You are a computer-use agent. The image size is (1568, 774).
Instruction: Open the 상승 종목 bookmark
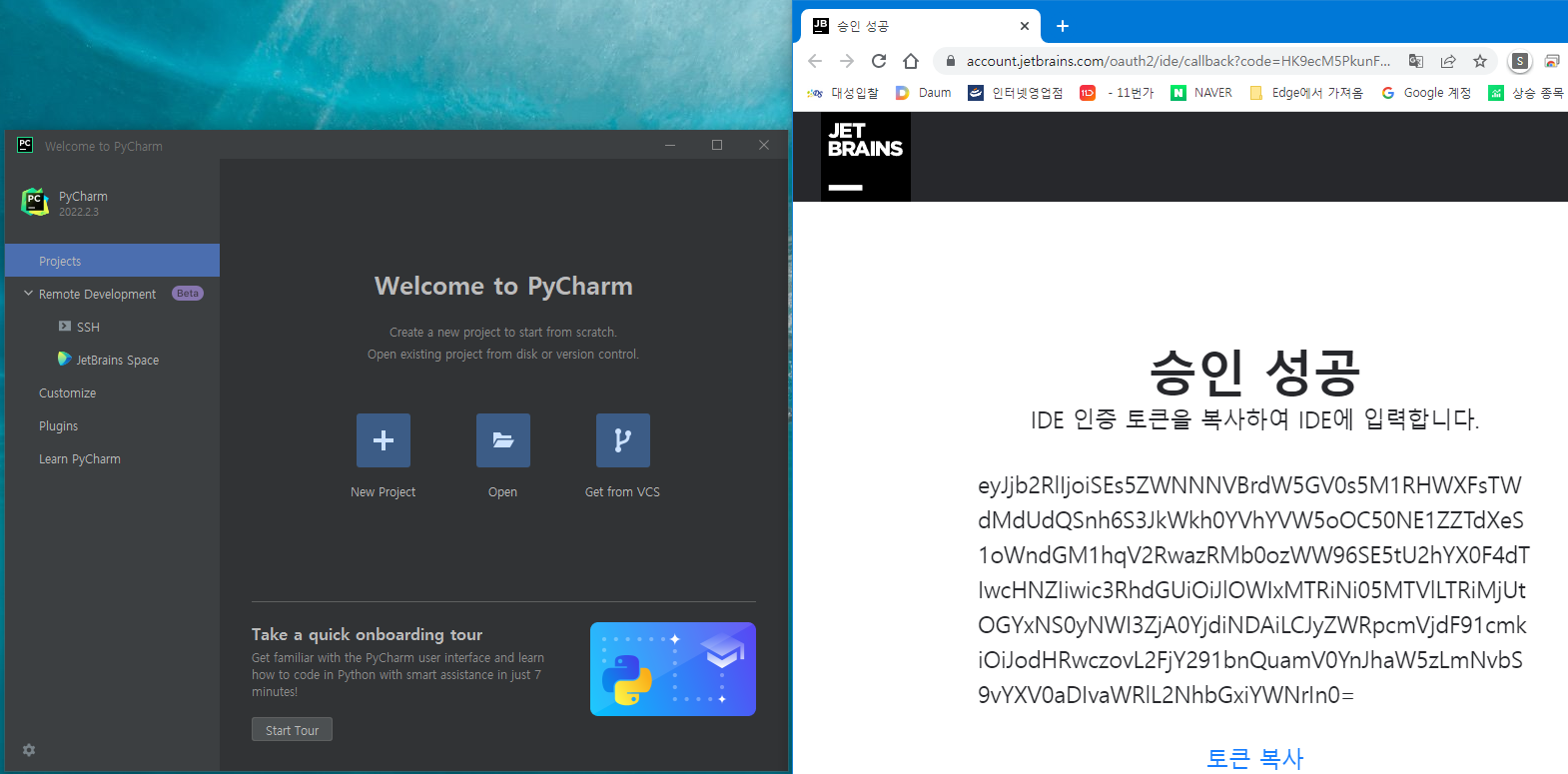click(x=1526, y=93)
